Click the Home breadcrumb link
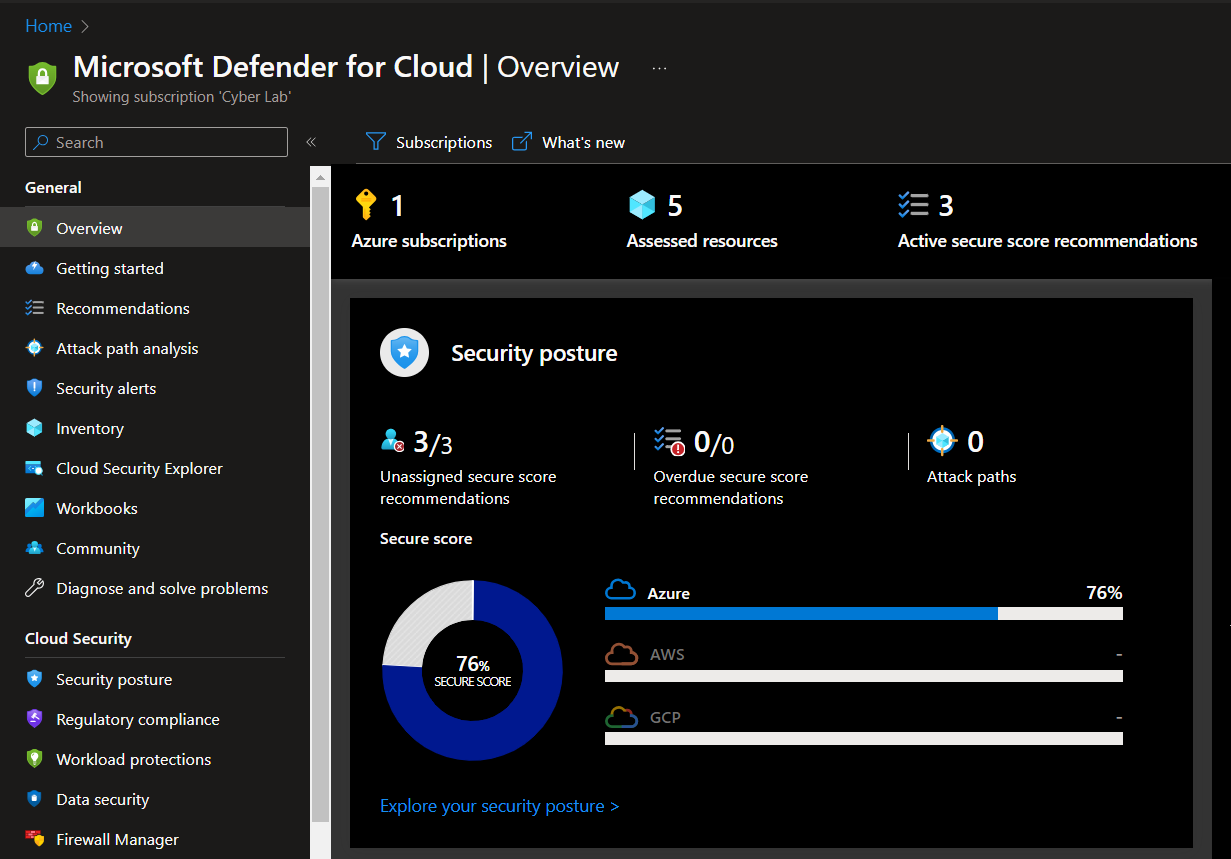The image size is (1231, 859). tap(48, 26)
